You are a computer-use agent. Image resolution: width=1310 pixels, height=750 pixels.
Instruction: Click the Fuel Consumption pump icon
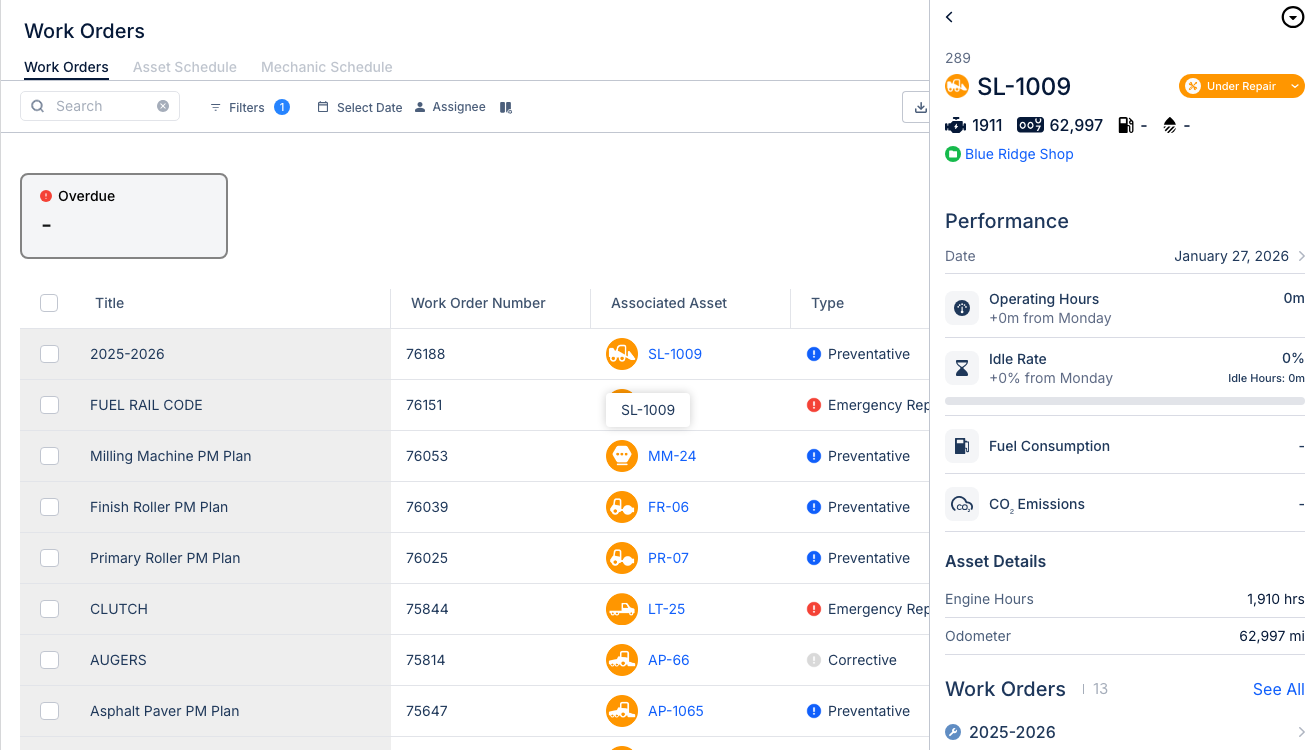962,446
